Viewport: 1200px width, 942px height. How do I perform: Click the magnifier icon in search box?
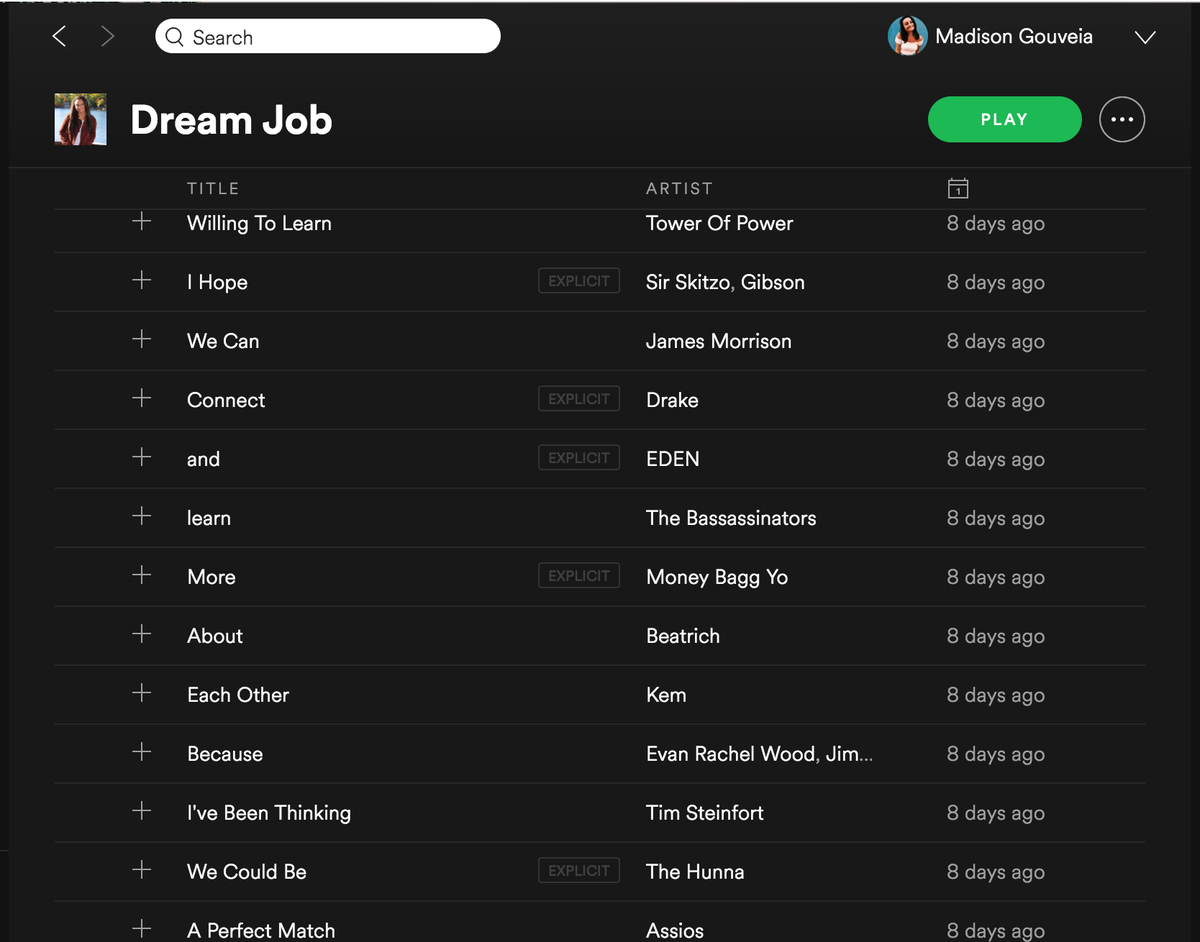click(175, 37)
